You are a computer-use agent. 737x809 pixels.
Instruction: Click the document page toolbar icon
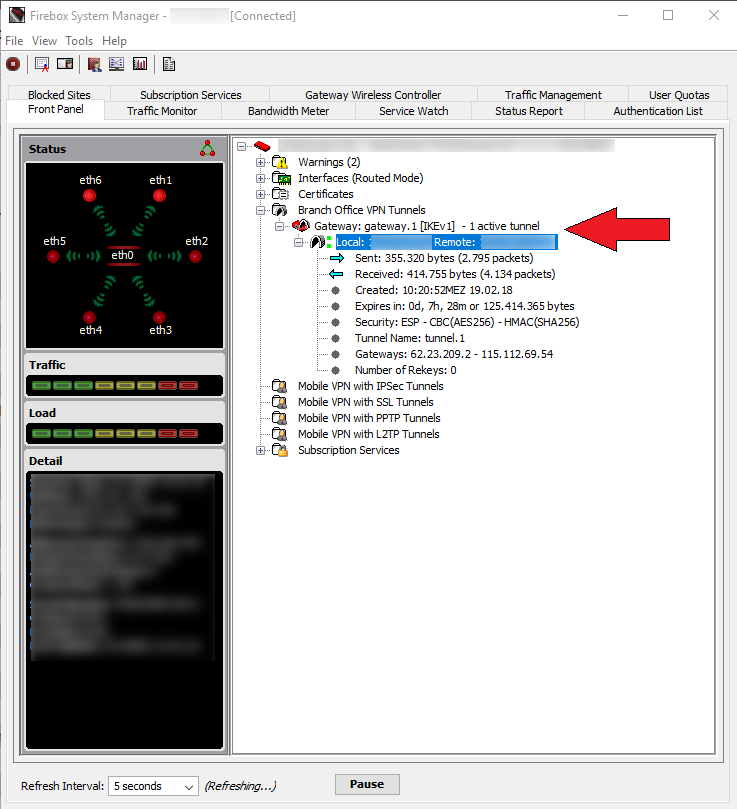pos(169,64)
